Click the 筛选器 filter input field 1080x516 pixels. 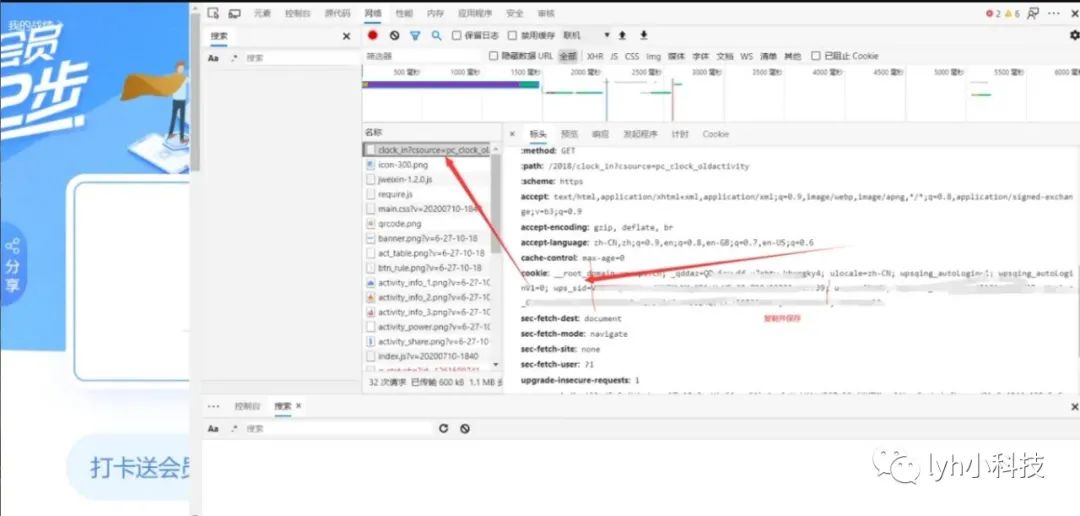click(420, 56)
